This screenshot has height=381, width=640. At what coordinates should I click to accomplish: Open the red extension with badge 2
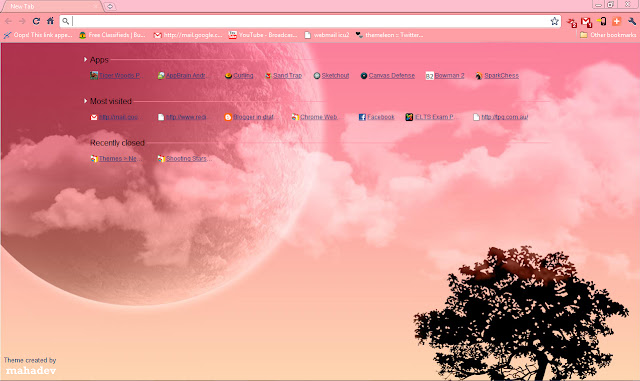tap(571, 22)
